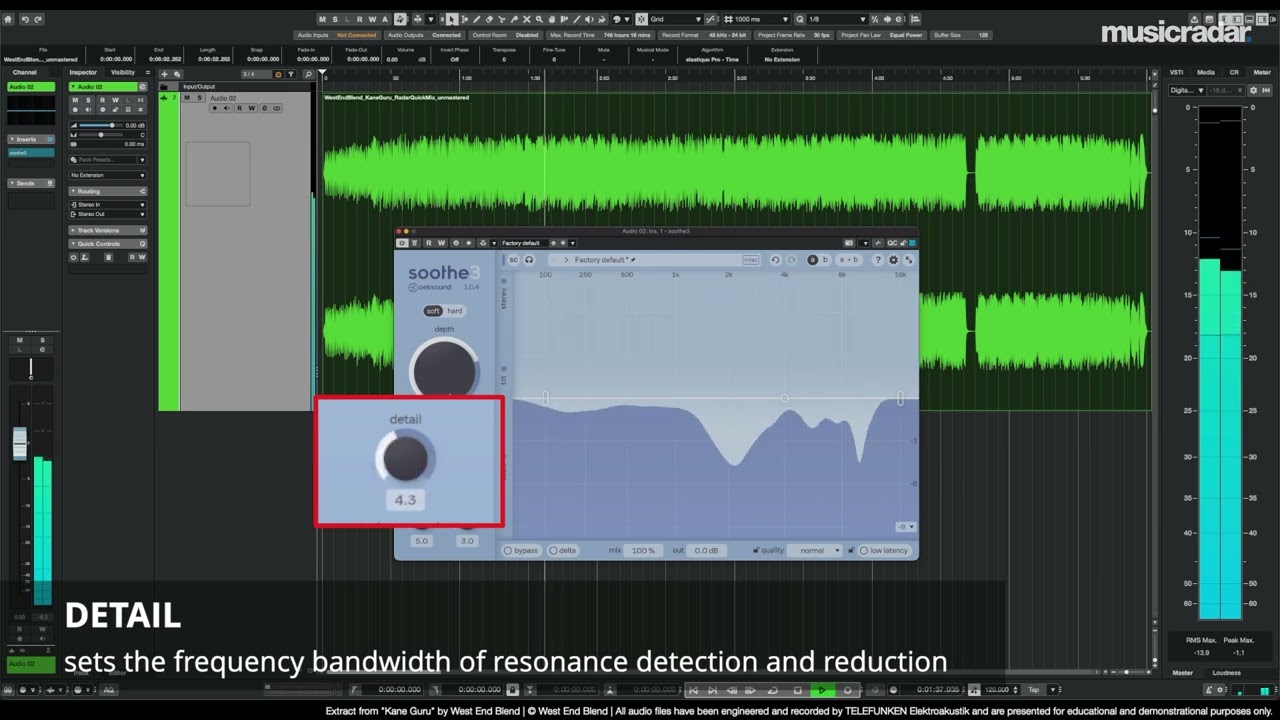Click next preset arrow in soothe3

click(566, 260)
